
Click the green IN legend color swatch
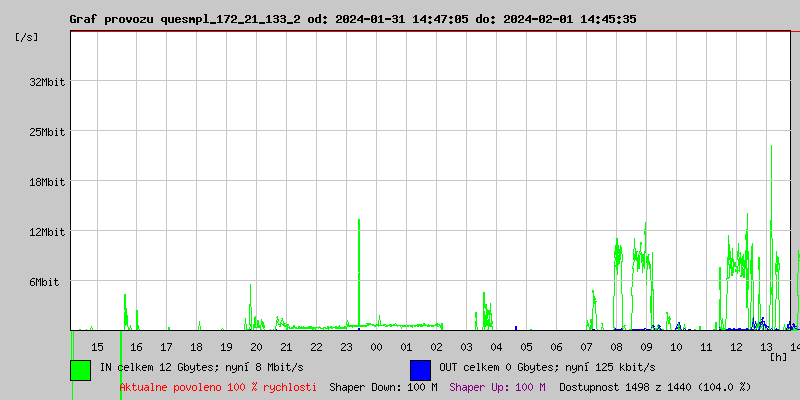pos(80,369)
